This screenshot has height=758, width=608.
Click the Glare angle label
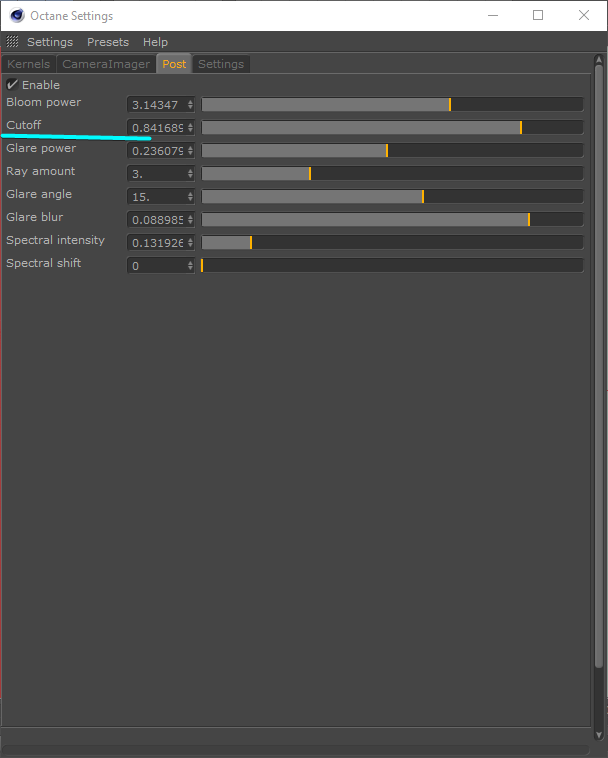click(x=39, y=194)
